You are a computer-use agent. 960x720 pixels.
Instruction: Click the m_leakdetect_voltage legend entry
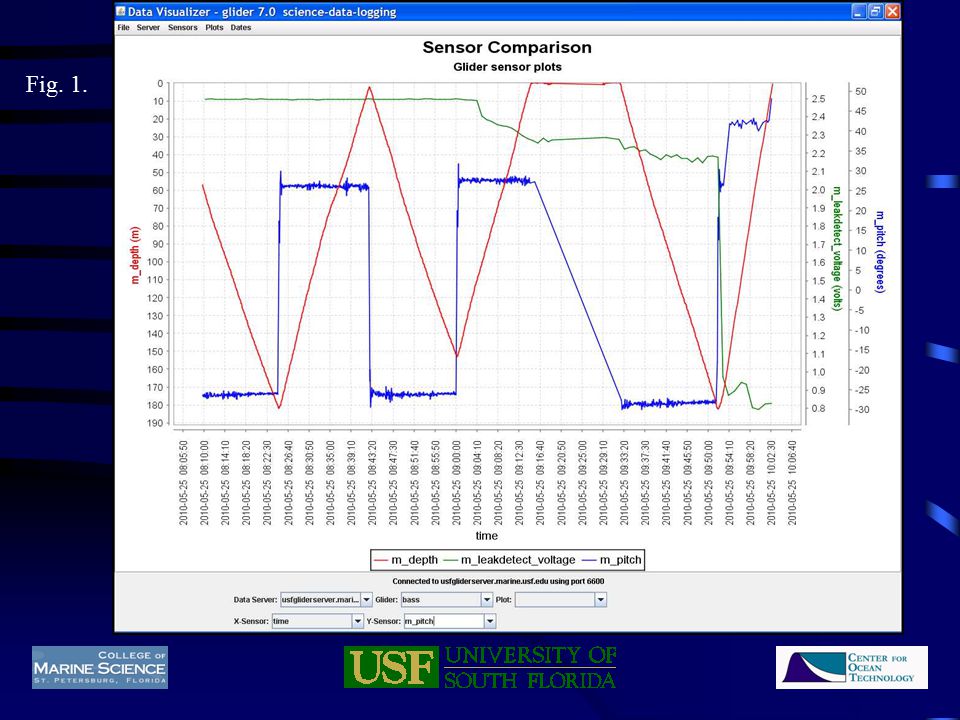(x=509, y=560)
